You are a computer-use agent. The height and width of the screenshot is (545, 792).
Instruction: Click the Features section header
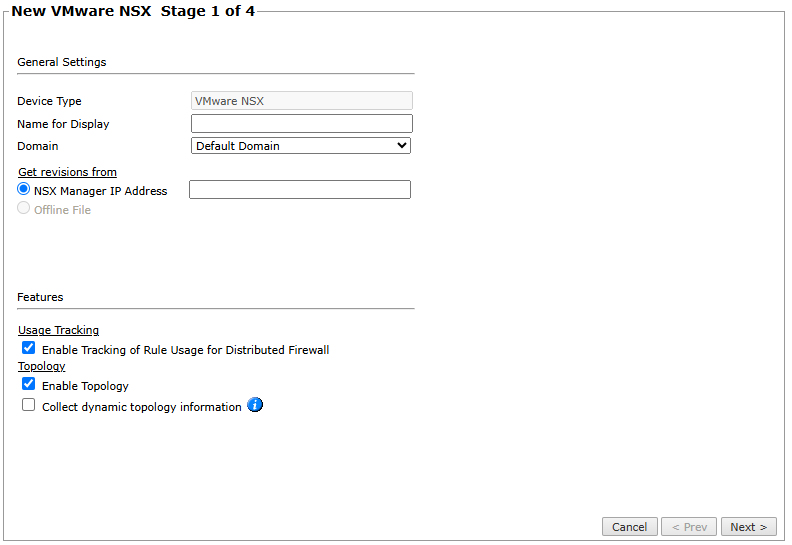point(40,297)
